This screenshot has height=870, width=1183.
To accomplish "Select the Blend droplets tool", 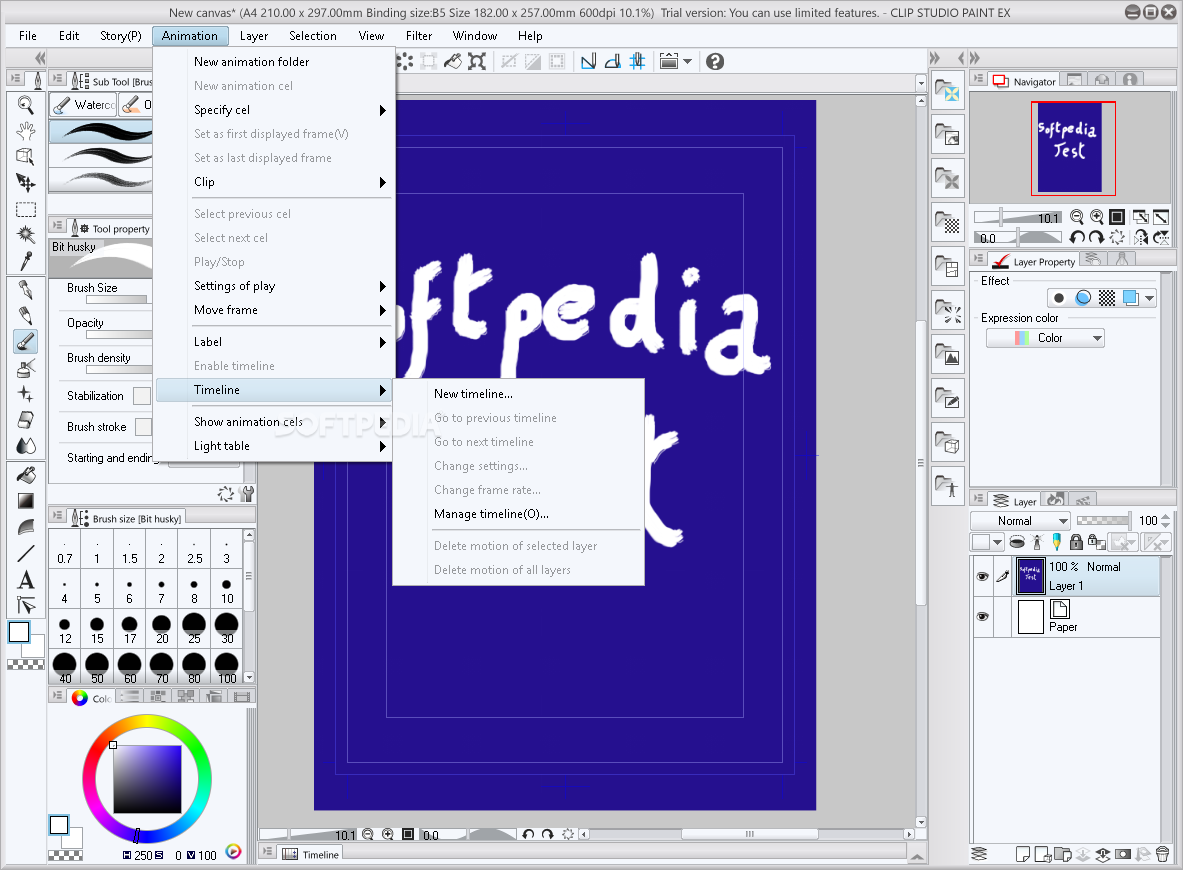I will pyautogui.click(x=26, y=446).
